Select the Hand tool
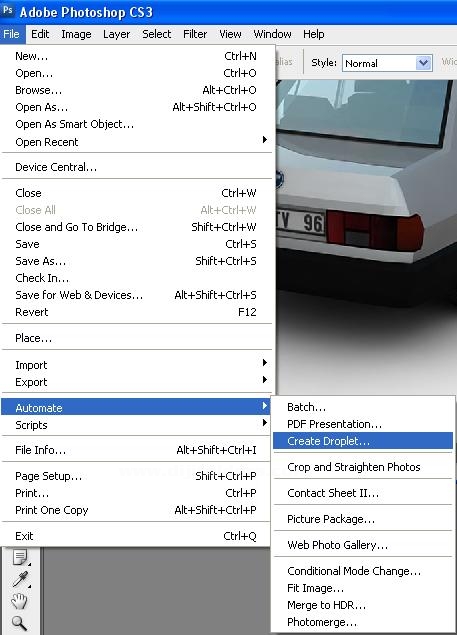 point(19,601)
